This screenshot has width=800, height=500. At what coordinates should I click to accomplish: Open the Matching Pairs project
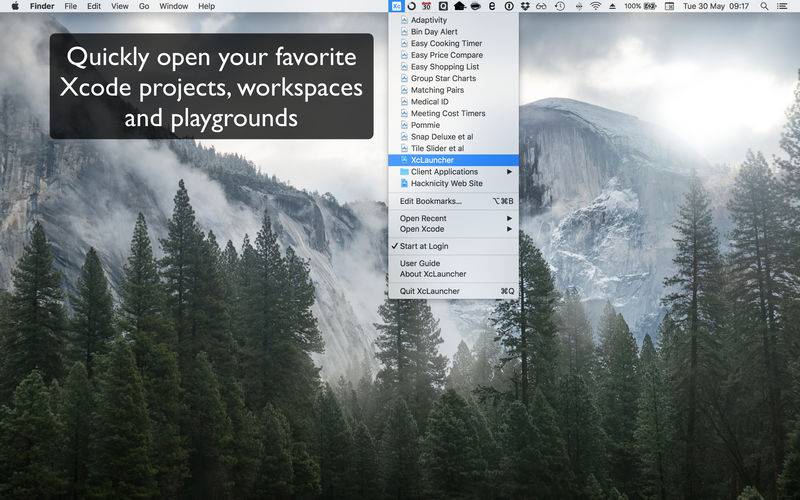[x=453, y=90]
